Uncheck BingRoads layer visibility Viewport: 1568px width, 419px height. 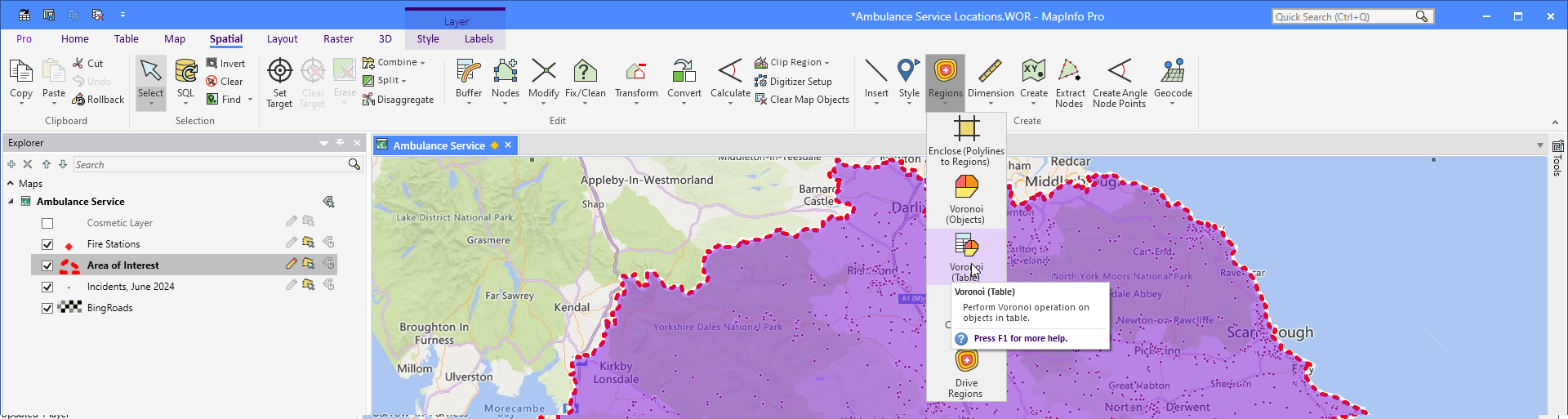click(47, 308)
